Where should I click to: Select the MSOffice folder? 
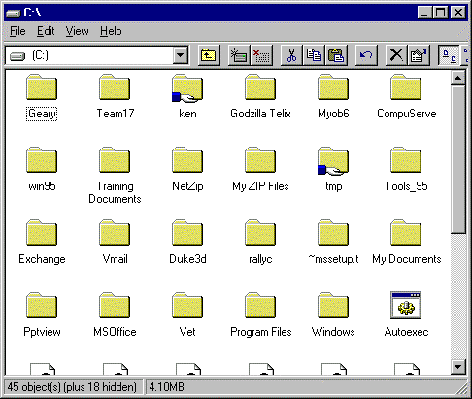(115, 315)
